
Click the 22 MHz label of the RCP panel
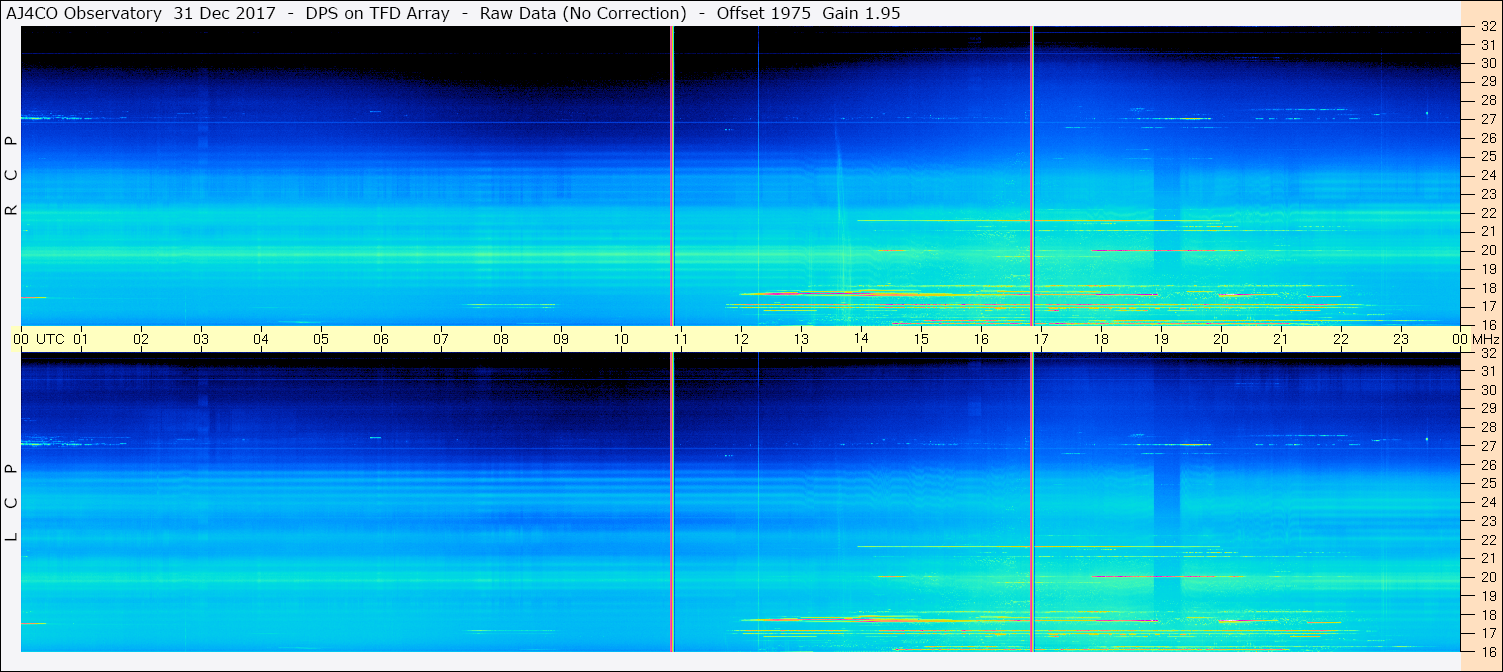1487,213
